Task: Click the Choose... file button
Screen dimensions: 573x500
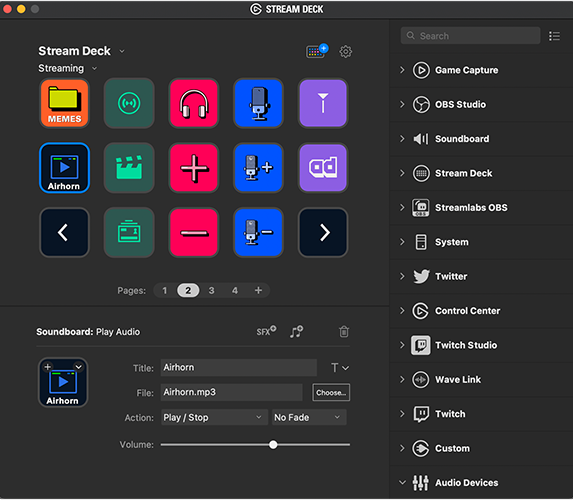Action: click(331, 393)
